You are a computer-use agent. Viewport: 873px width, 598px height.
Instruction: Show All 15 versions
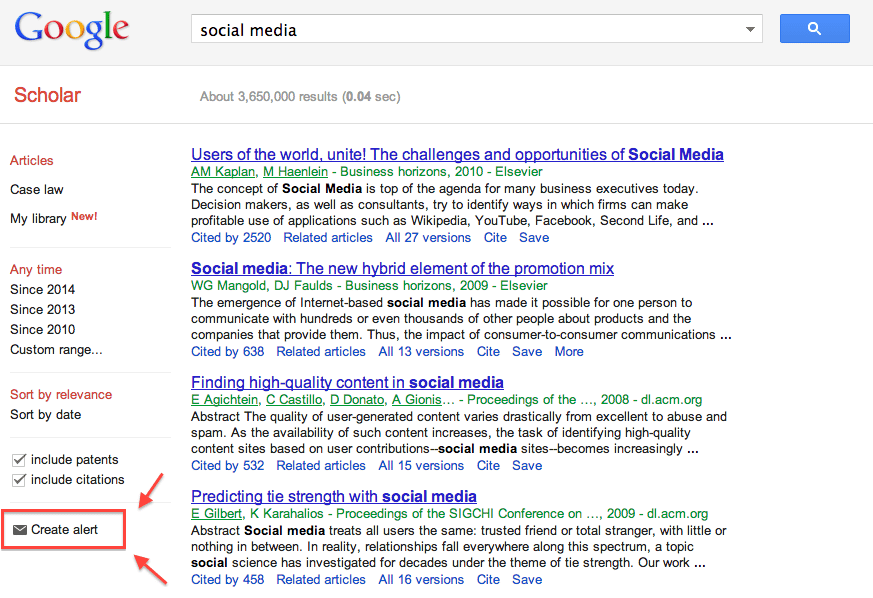[x=421, y=466]
